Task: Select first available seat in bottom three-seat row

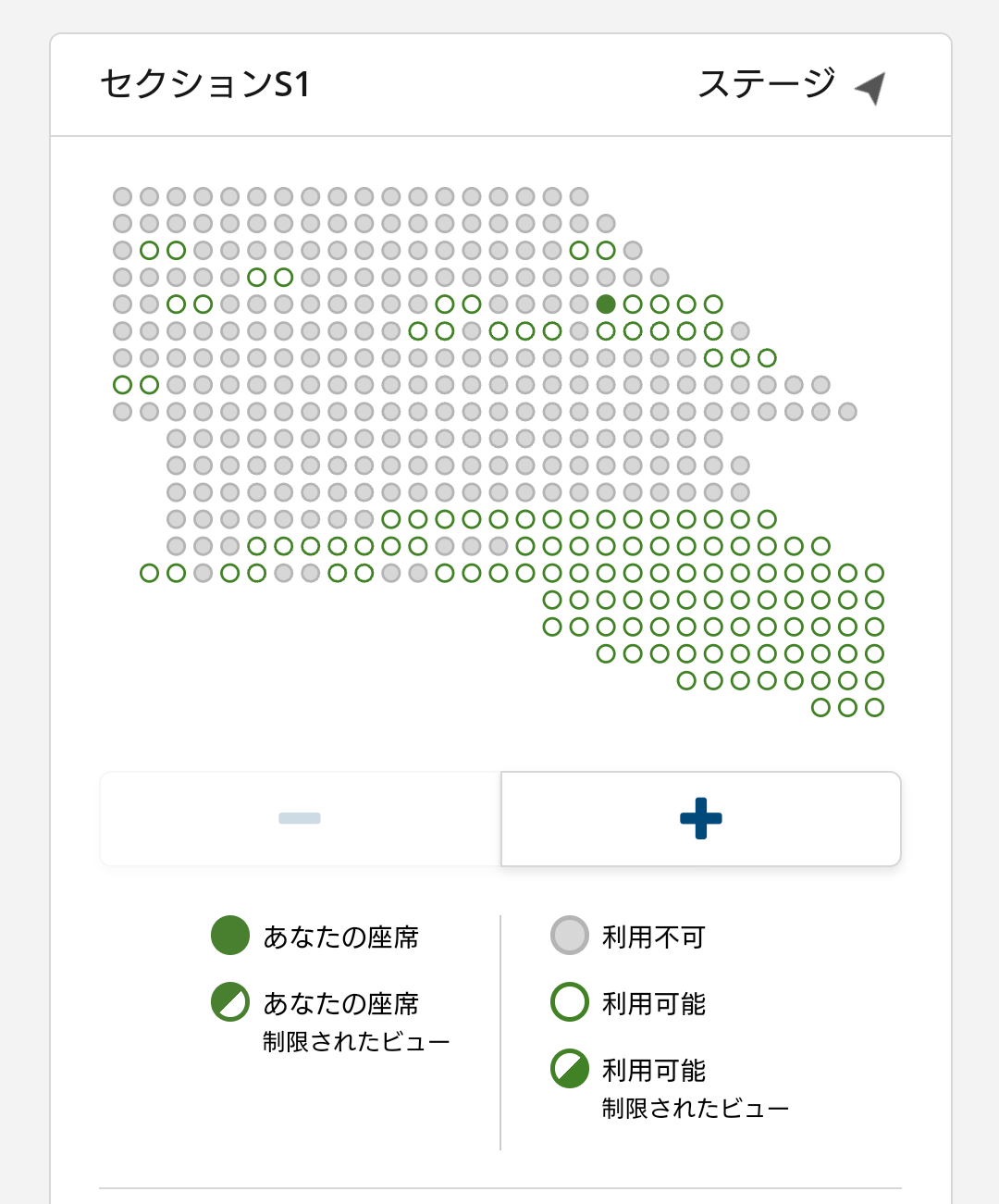Action: (x=820, y=708)
